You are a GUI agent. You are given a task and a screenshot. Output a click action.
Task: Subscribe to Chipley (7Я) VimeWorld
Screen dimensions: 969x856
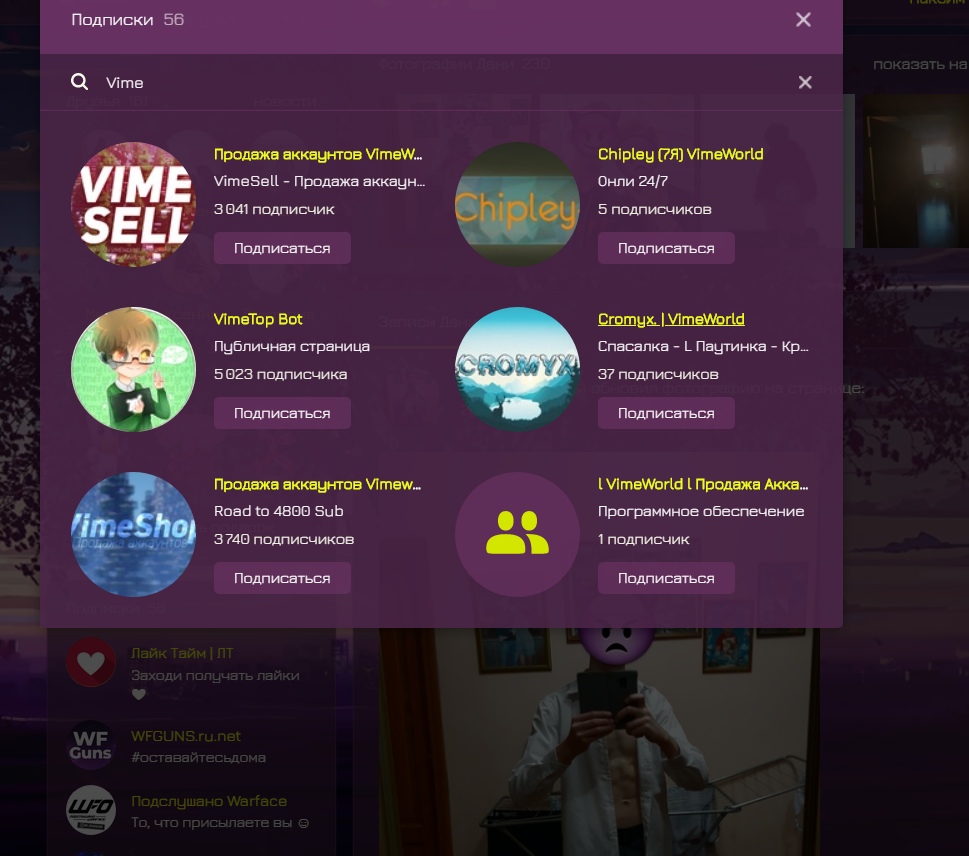666,248
